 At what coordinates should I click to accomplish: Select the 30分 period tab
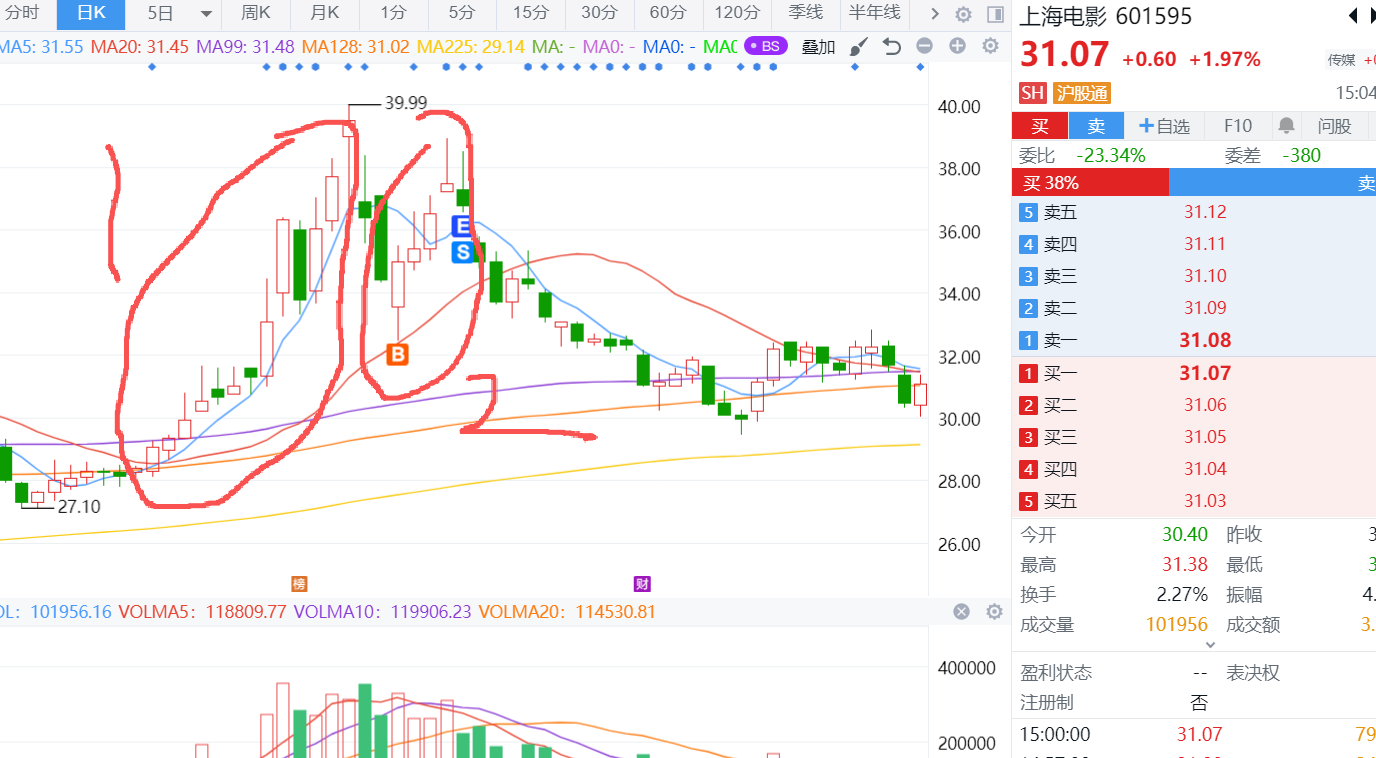[x=599, y=14]
